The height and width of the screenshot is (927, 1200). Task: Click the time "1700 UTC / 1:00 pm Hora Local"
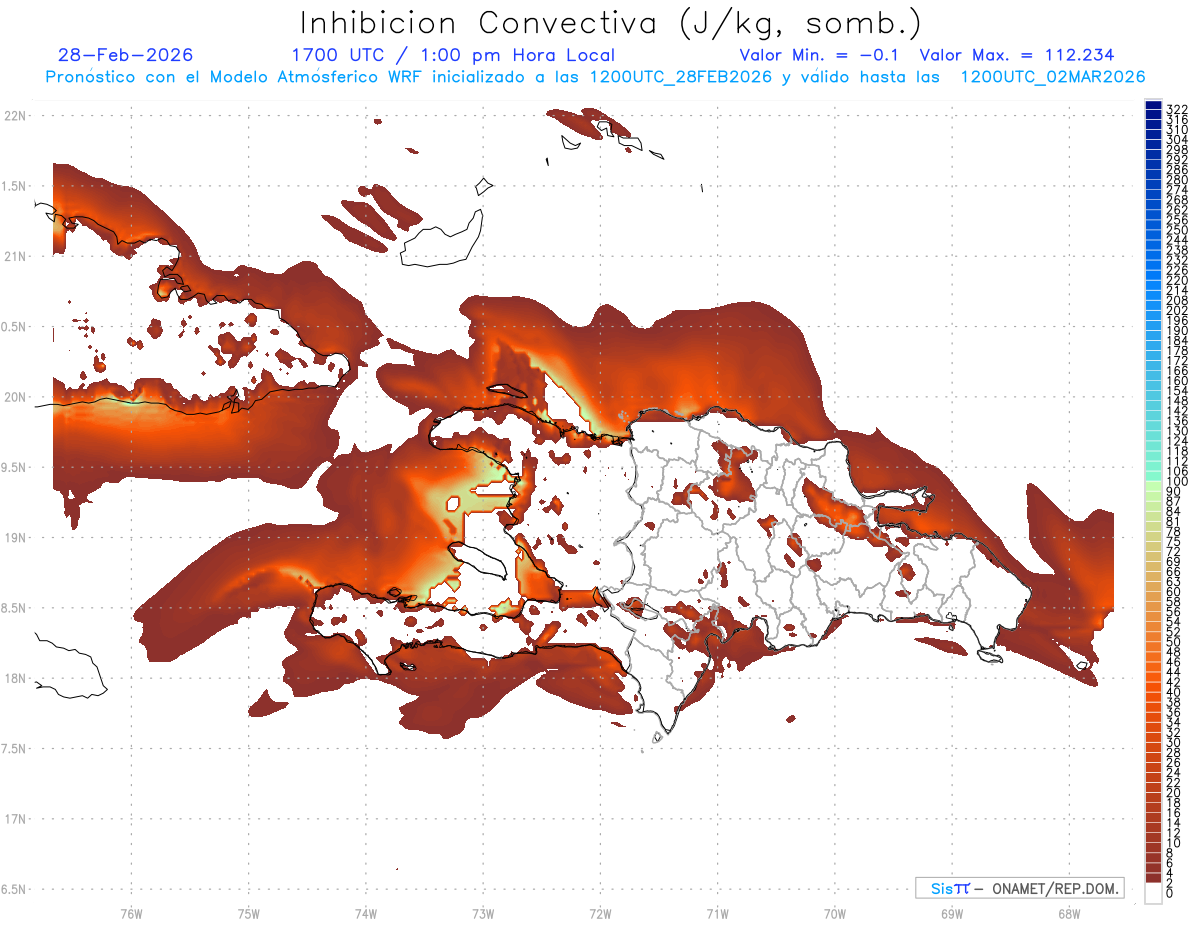pyautogui.click(x=453, y=55)
